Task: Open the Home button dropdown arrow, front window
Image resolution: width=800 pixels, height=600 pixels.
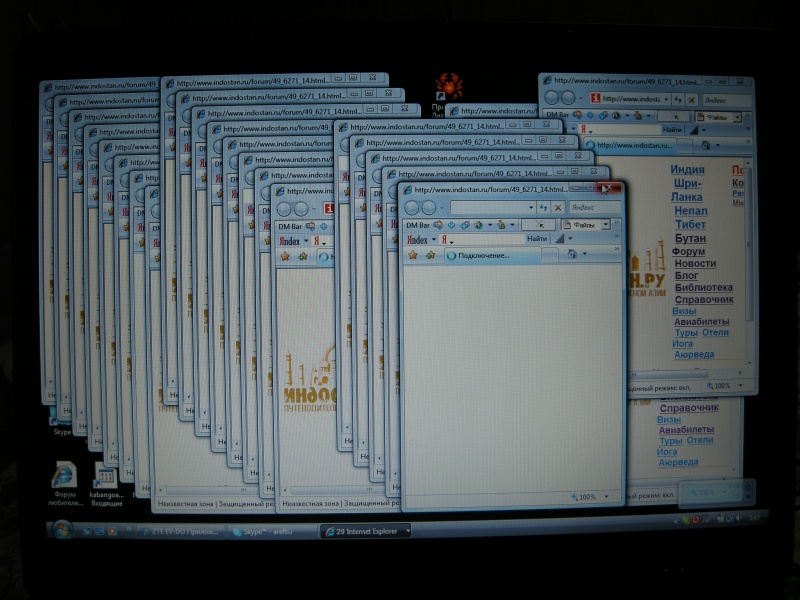Action: (585, 254)
